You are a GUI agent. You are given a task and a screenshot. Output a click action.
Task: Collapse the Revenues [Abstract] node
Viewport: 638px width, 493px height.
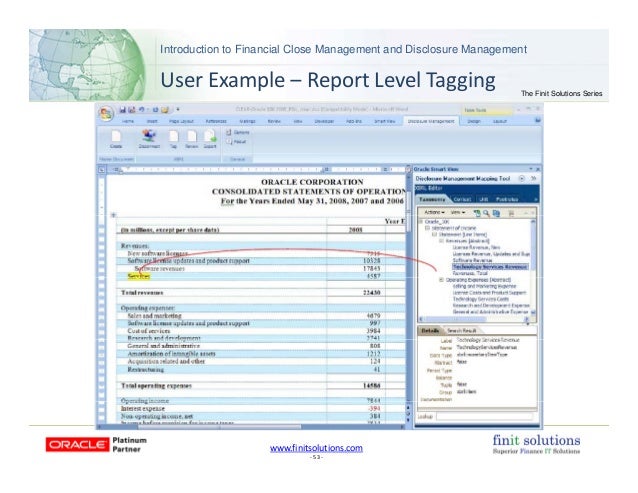click(x=441, y=241)
